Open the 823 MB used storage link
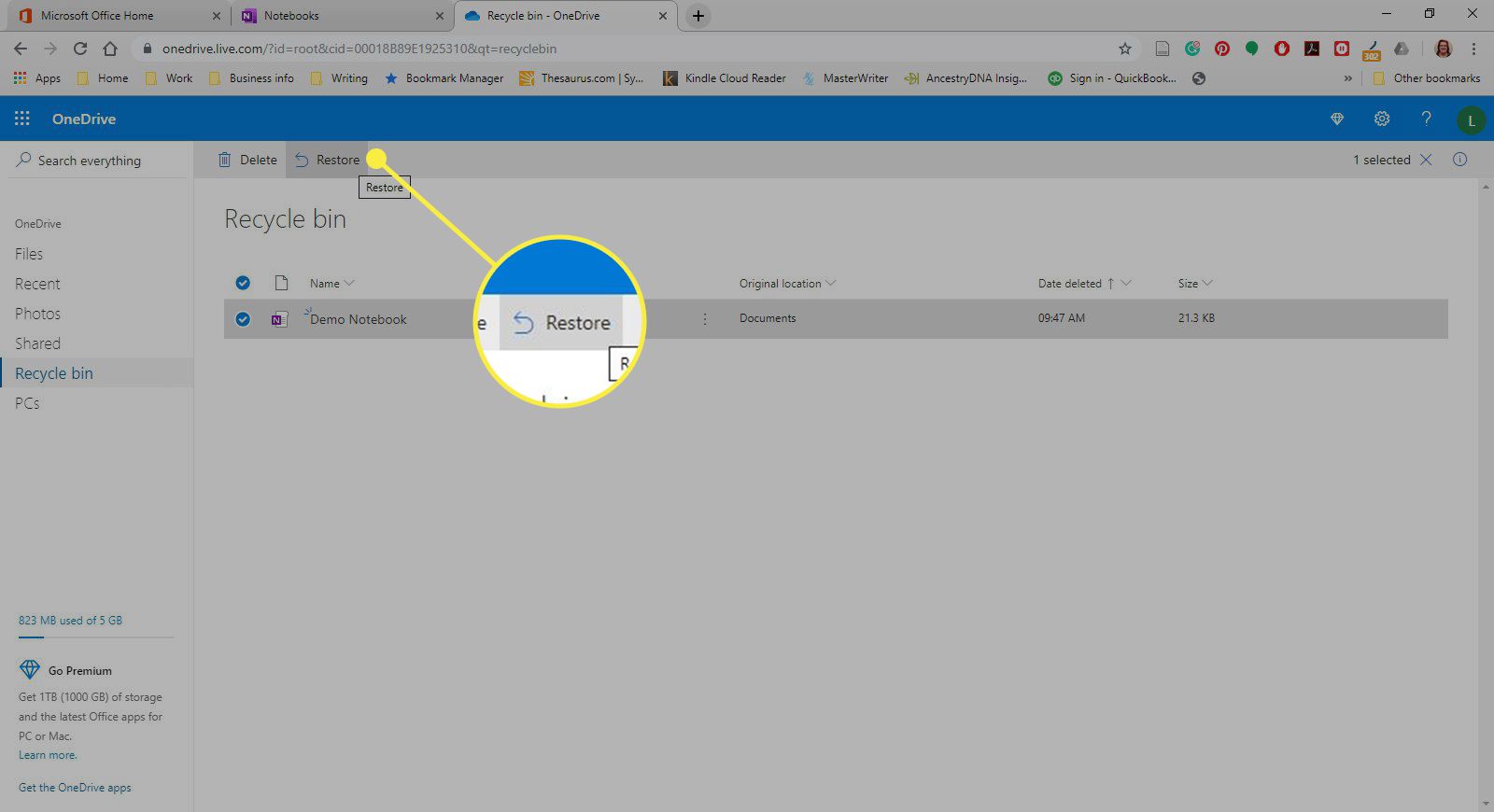Viewport: 1494px width, 812px height. 70,621
